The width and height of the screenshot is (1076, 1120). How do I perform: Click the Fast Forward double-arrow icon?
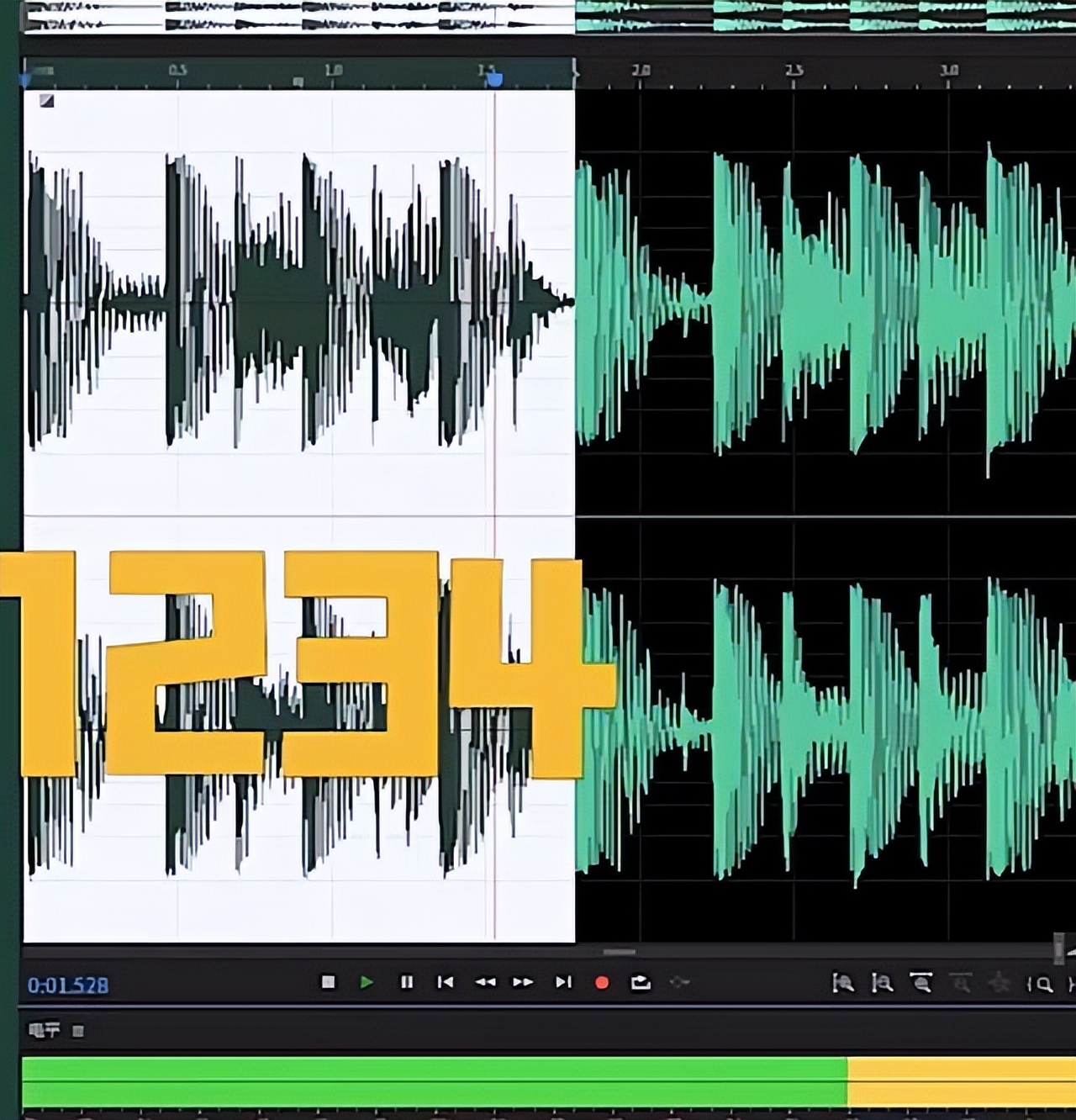(523, 982)
